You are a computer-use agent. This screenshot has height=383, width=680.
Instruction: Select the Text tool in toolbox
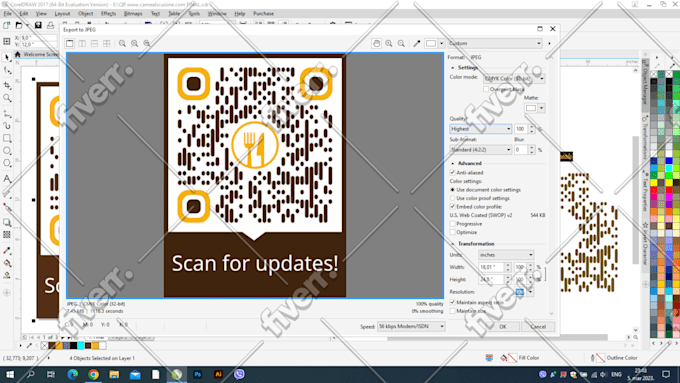(7, 178)
